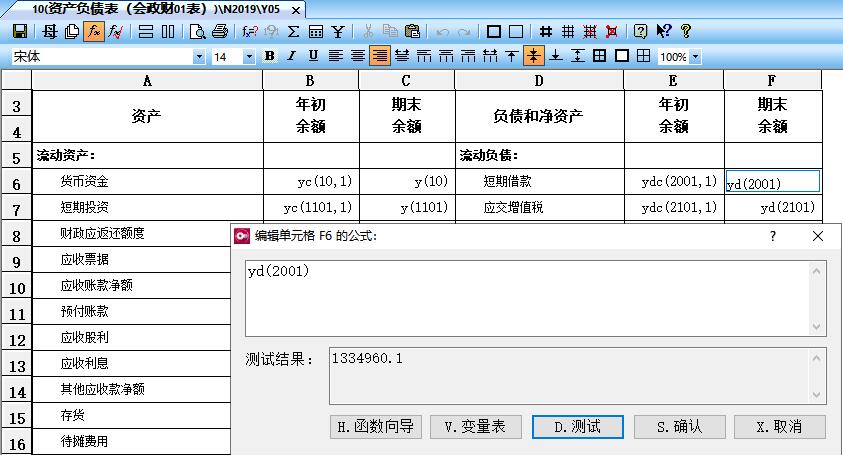The image size is (843, 455).
Task: Click the yellow question mark help icon
Action: click(x=686, y=31)
